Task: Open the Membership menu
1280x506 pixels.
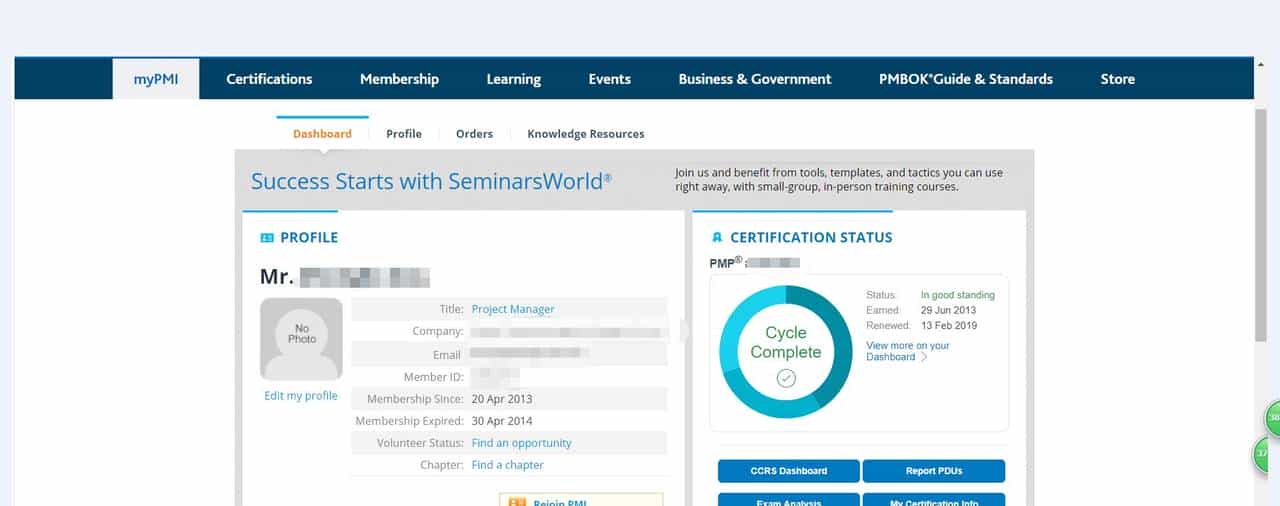Action: click(x=399, y=79)
